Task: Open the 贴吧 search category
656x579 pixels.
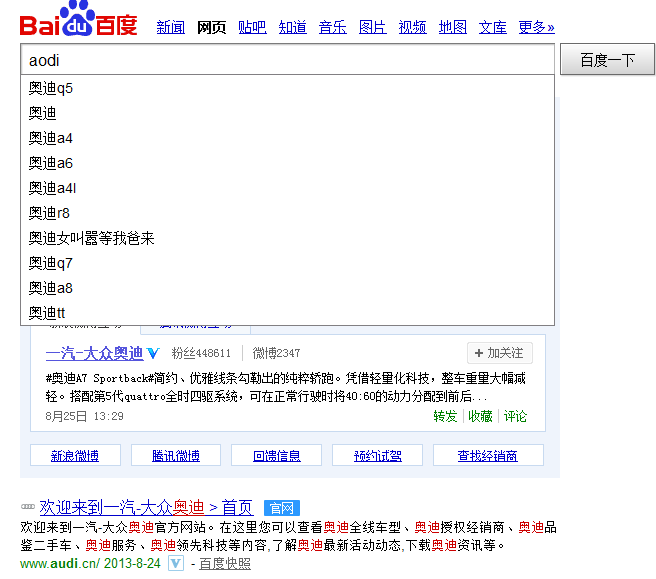Action: tap(252, 27)
